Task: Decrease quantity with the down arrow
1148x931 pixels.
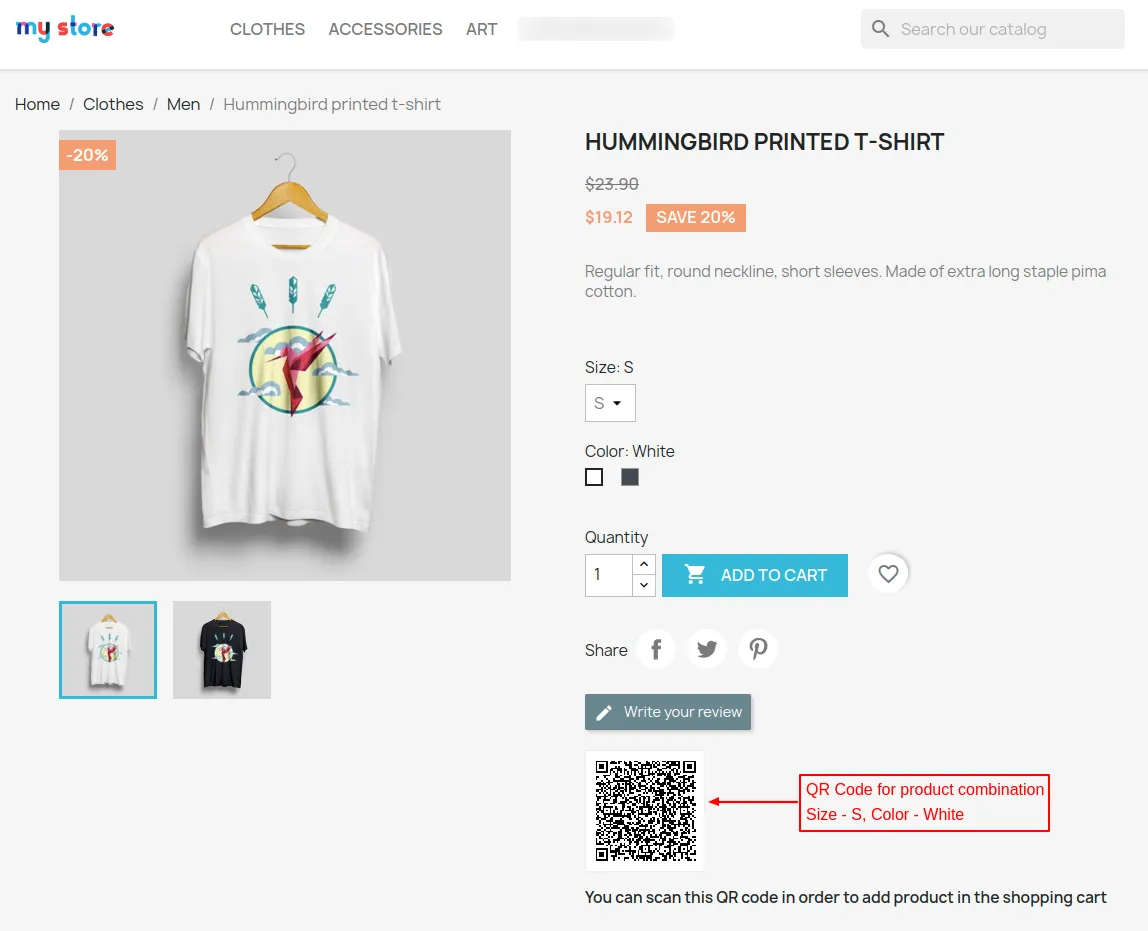Action: click(x=644, y=585)
